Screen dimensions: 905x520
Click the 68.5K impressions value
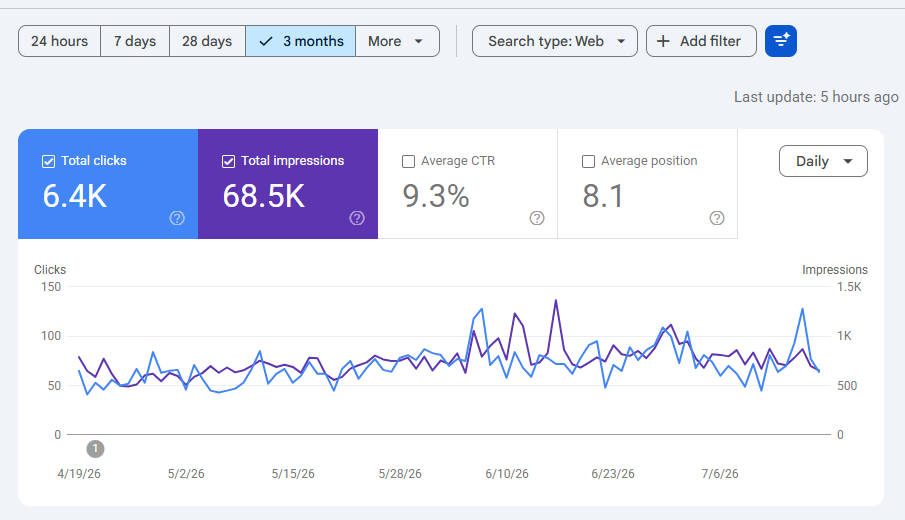coord(264,196)
